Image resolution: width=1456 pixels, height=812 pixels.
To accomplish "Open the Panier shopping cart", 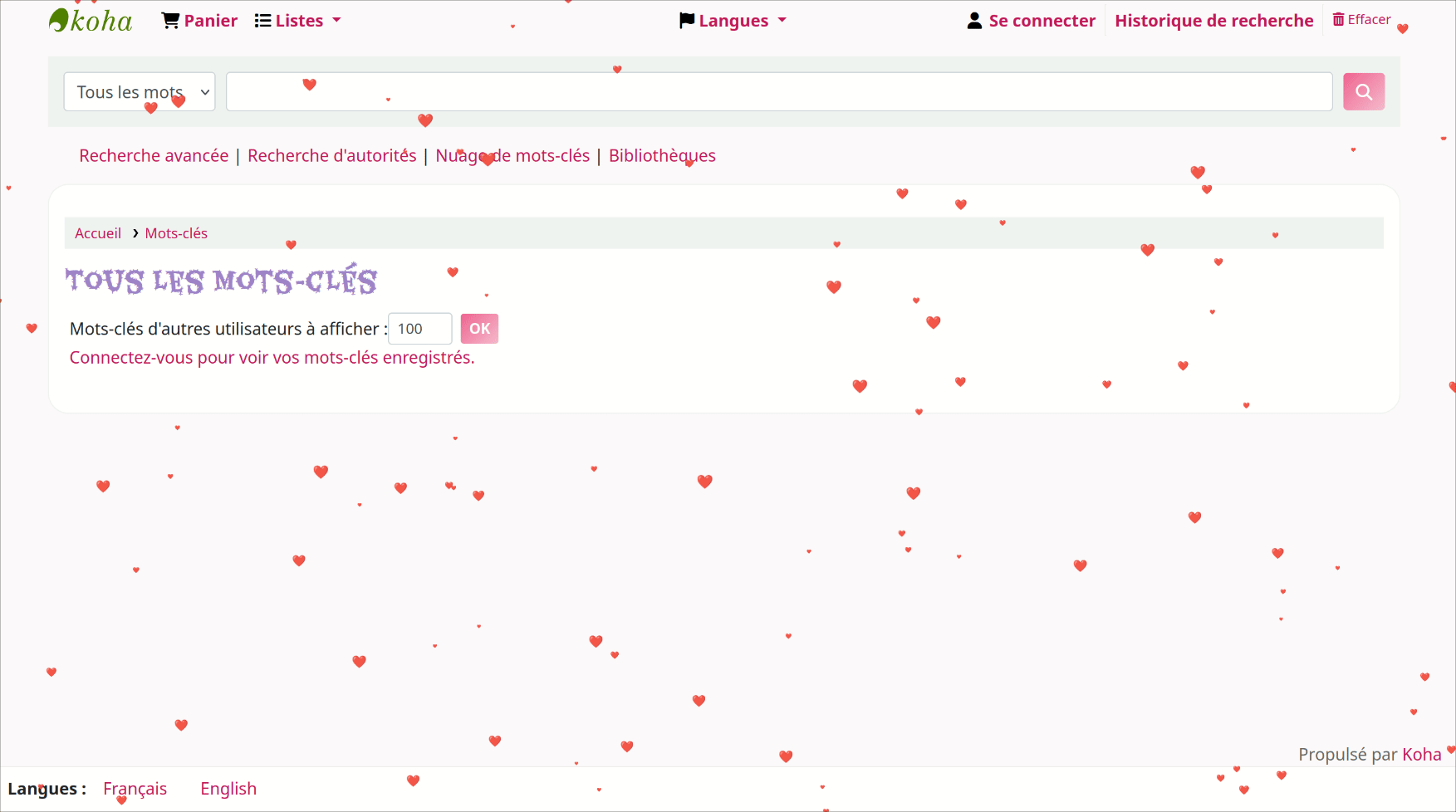I will click(x=199, y=21).
